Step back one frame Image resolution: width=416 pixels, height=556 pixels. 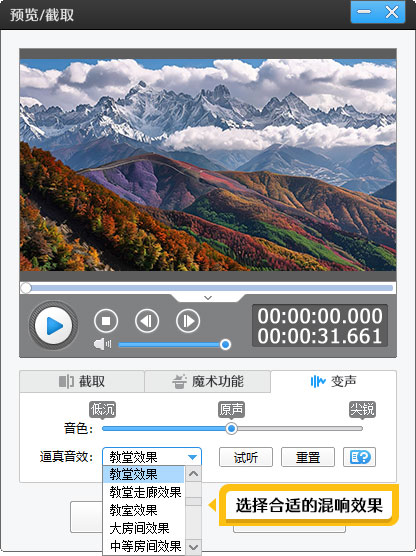click(147, 321)
